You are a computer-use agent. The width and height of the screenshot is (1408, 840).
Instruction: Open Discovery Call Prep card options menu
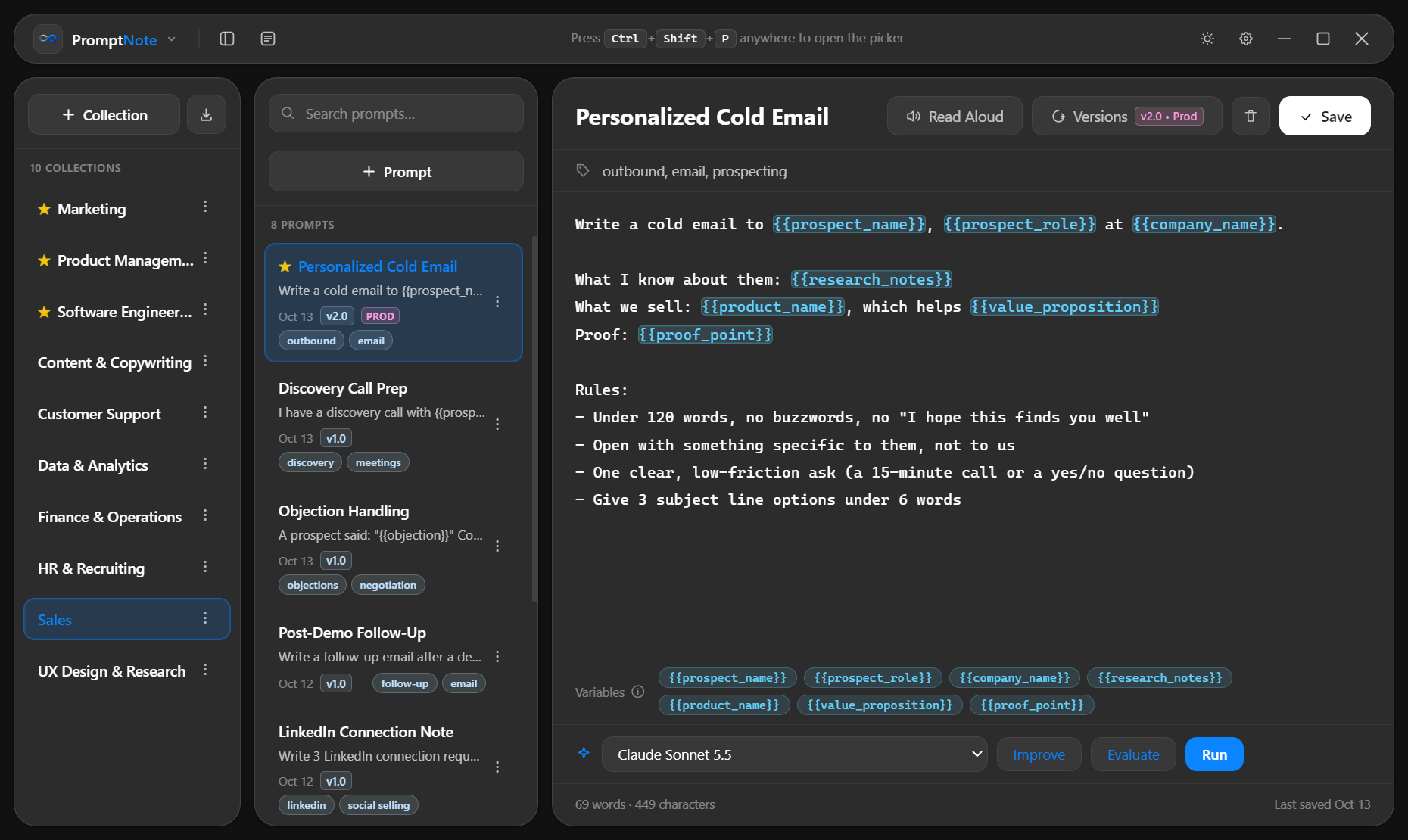click(497, 424)
